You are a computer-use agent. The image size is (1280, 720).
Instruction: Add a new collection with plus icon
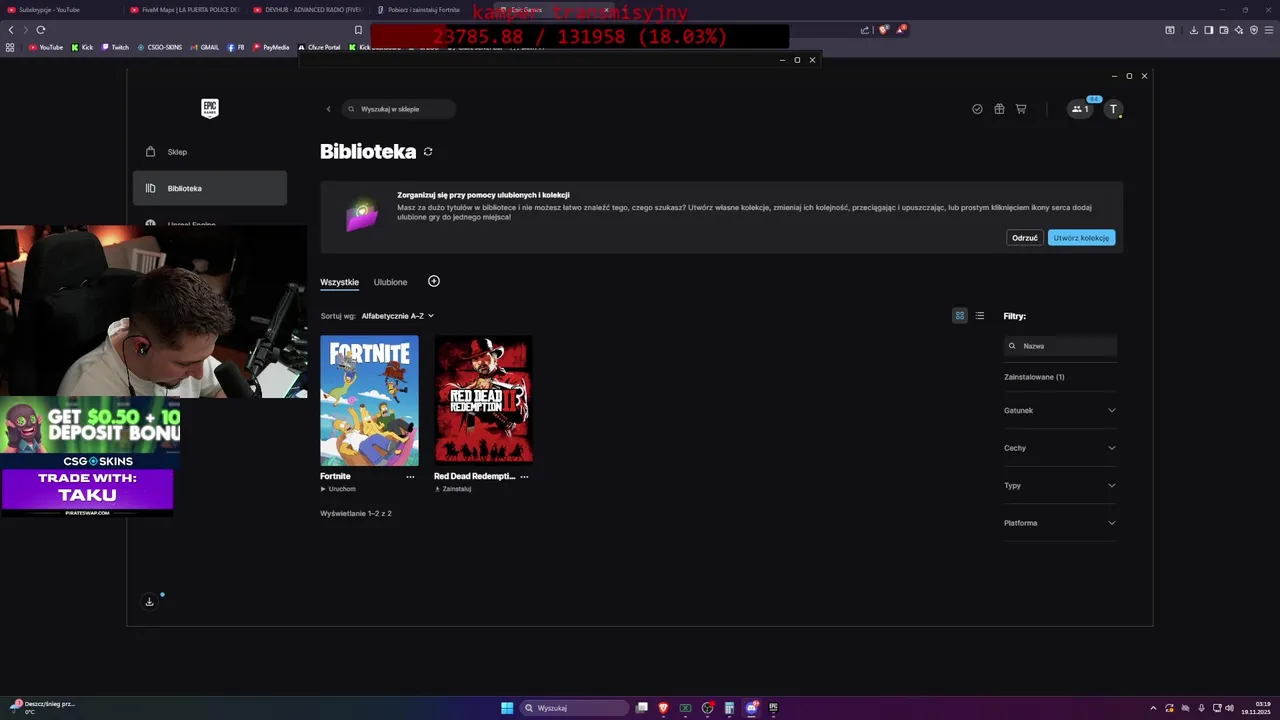click(434, 281)
